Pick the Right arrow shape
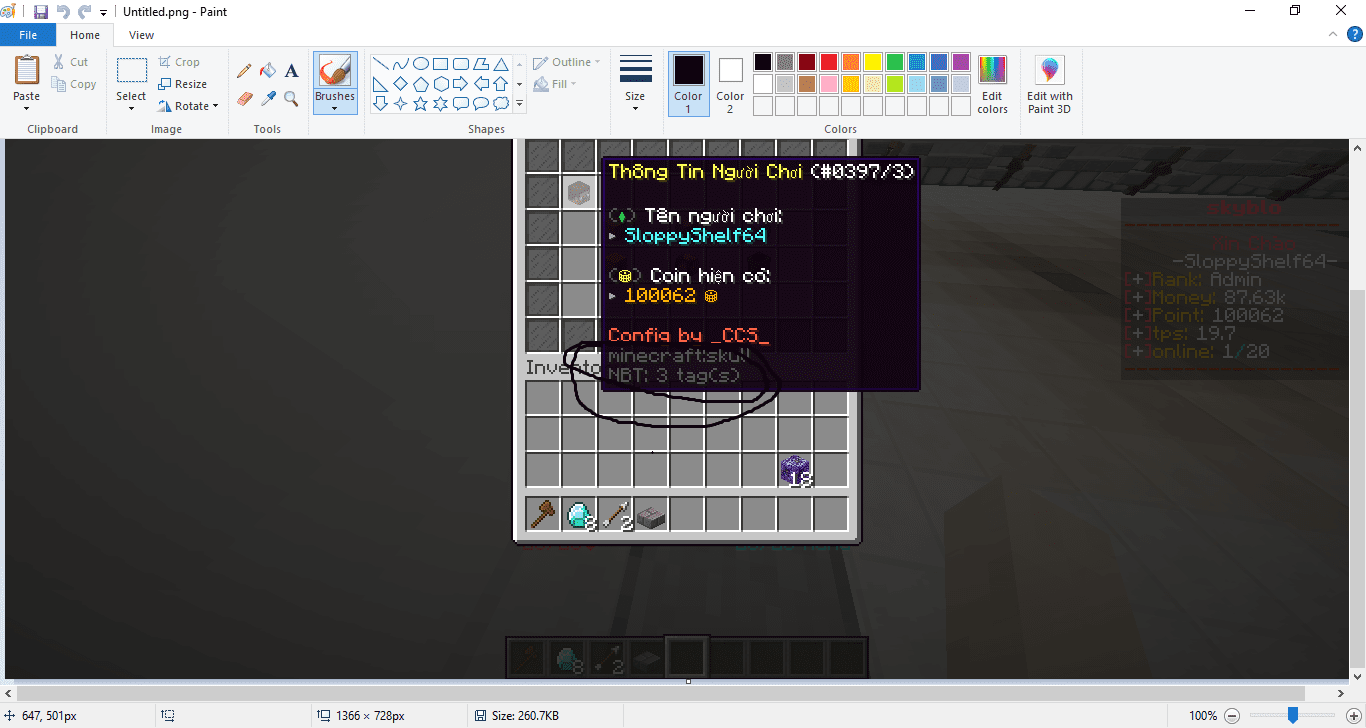Viewport: 1366px width, 728px height. (x=461, y=83)
